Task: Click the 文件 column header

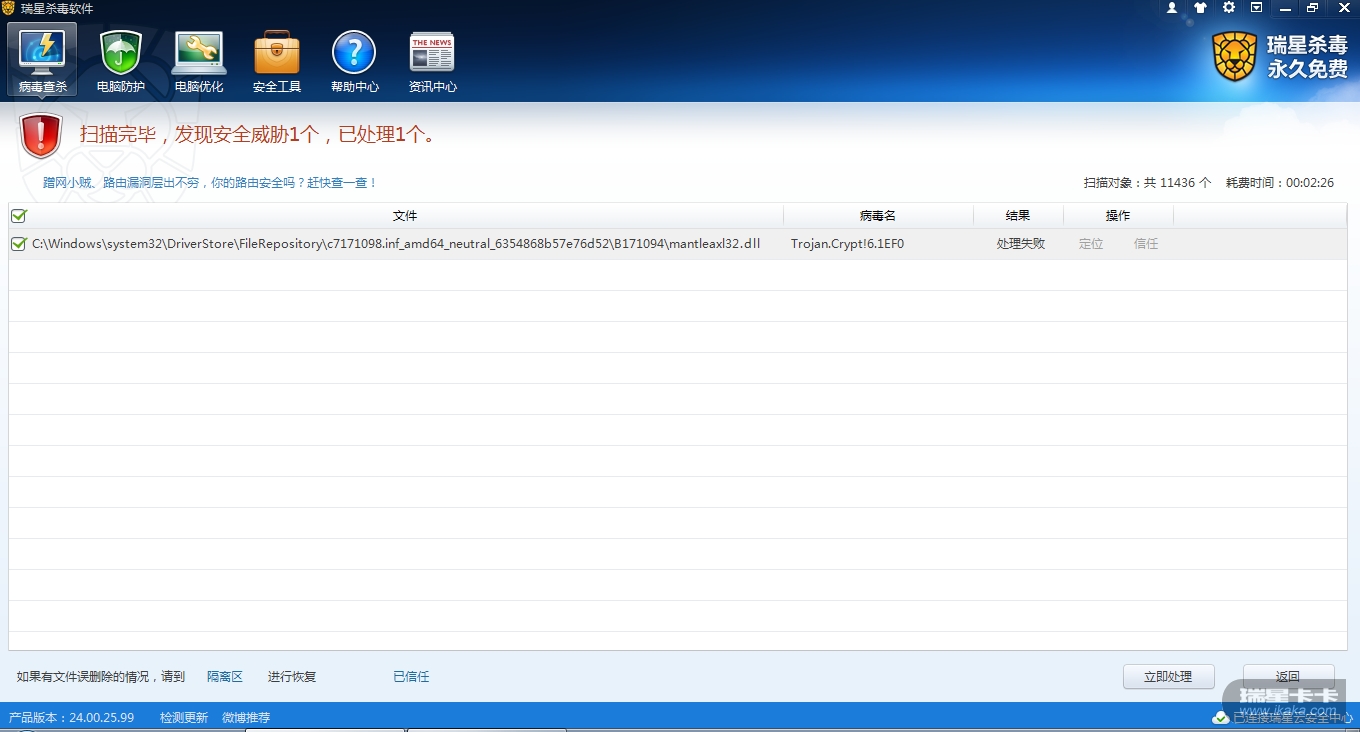Action: [x=405, y=216]
